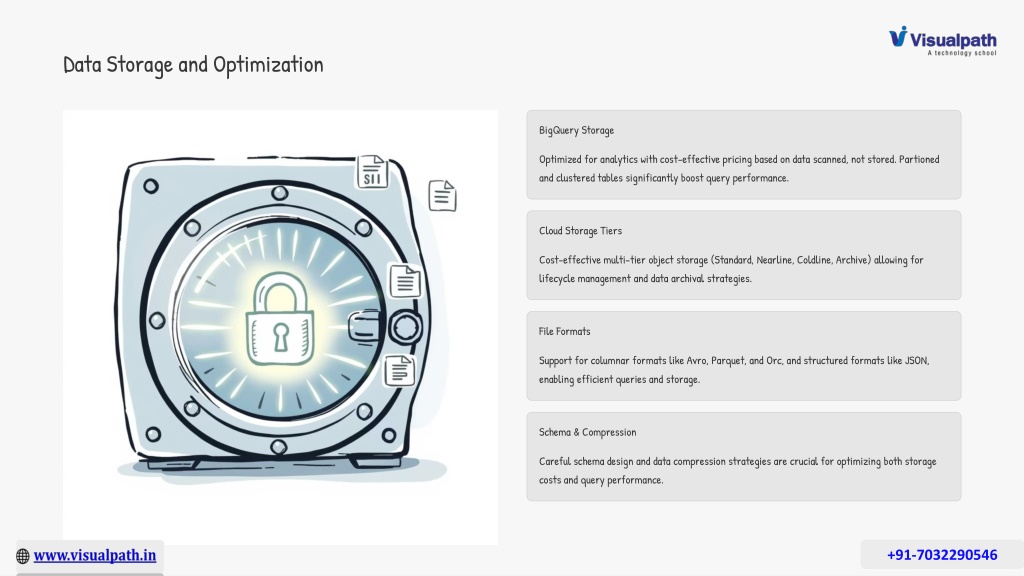Select the Cloud Storage Tiers card
This screenshot has height=576, width=1024.
pos(744,255)
